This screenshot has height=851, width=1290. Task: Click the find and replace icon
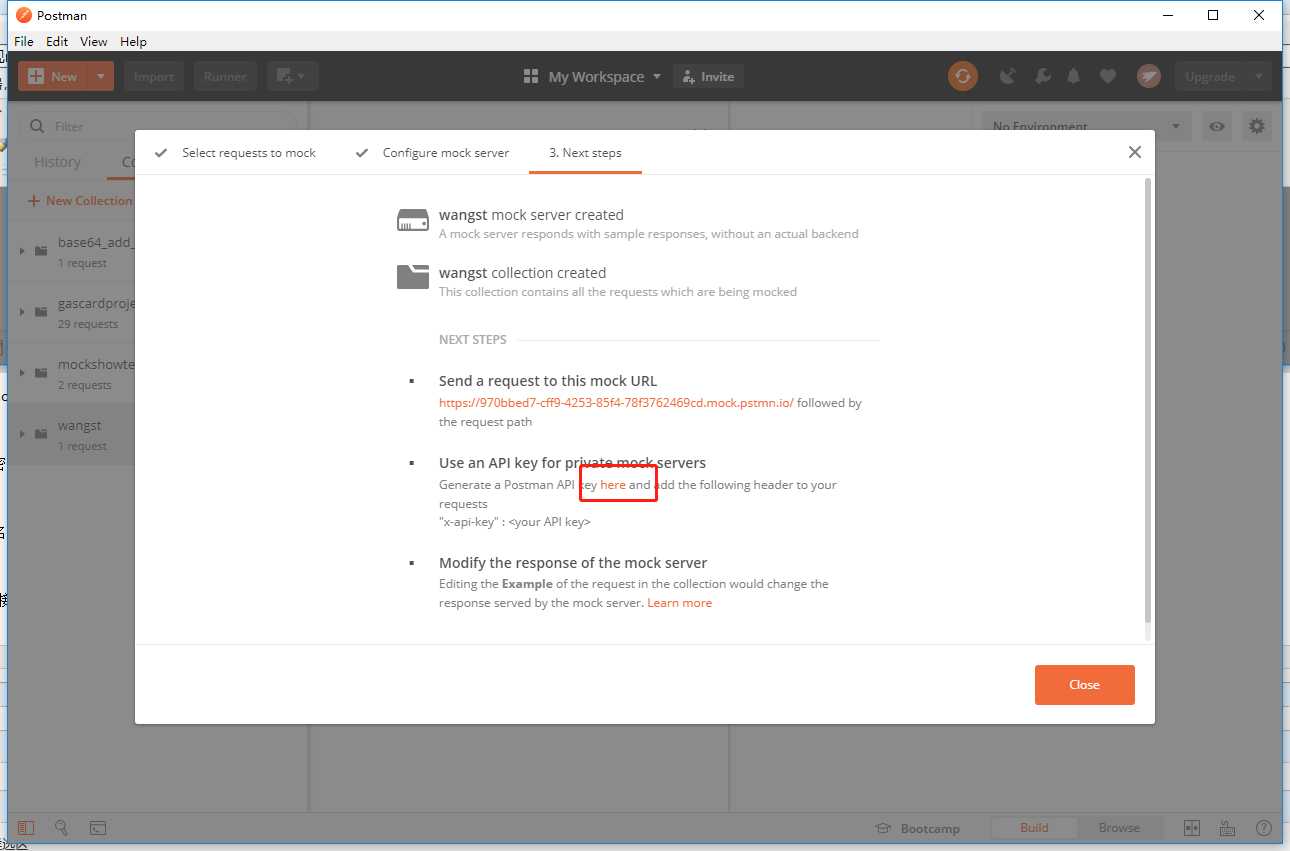tap(62, 828)
